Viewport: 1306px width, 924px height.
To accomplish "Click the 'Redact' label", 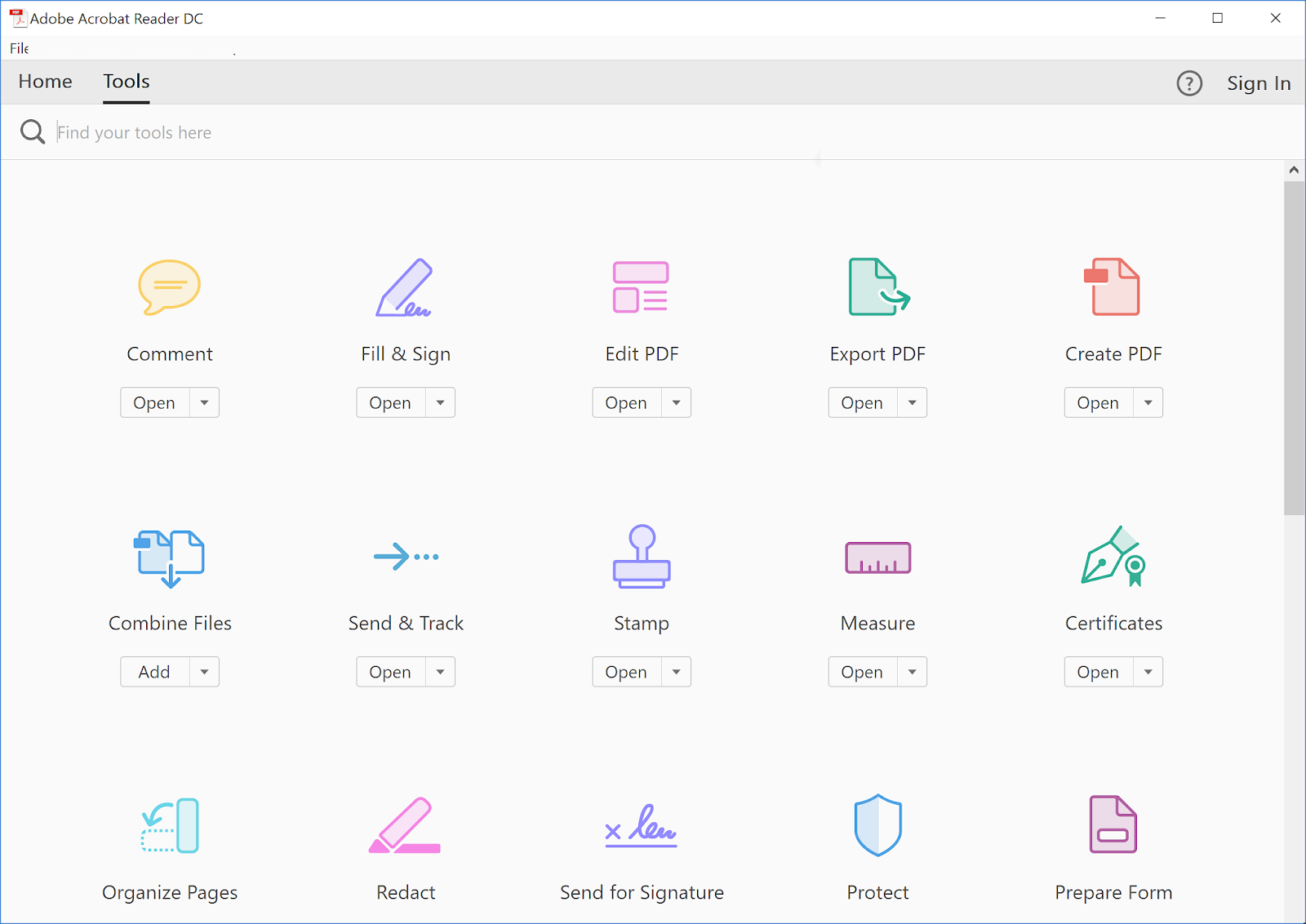I will coord(406,893).
